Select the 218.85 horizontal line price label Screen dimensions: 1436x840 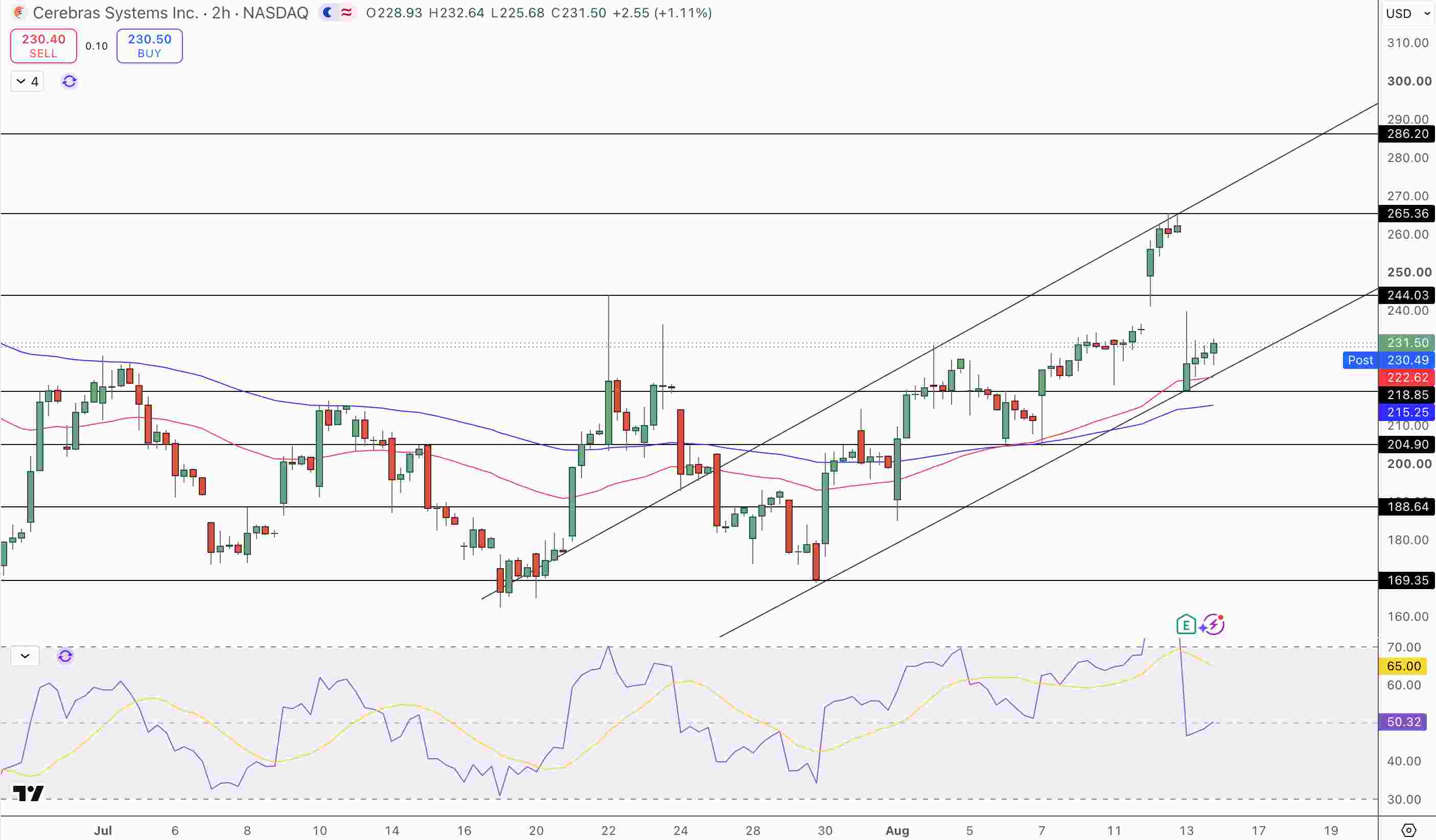(1407, 395)
